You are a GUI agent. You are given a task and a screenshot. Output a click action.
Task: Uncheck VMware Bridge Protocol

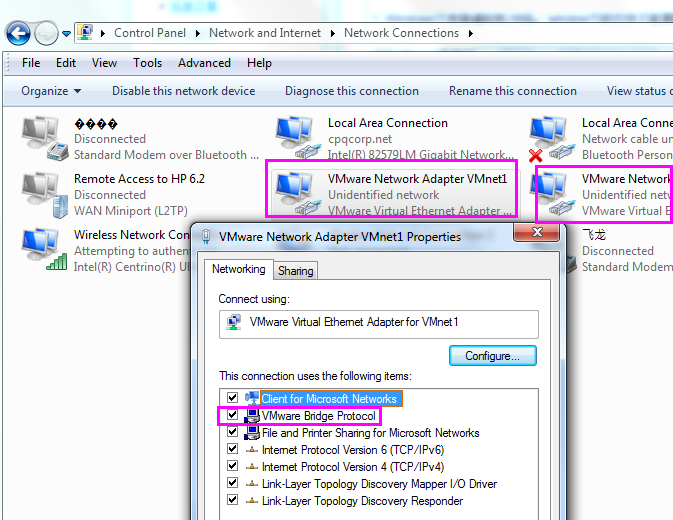click(x=232, y=415)
